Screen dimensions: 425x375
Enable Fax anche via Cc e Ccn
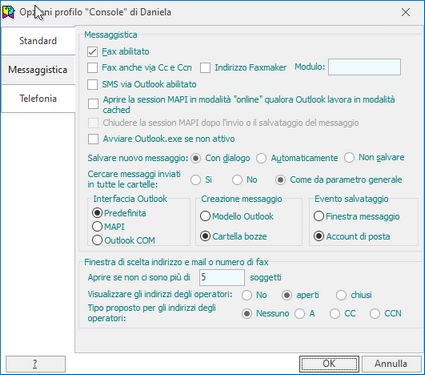[92, 68]
